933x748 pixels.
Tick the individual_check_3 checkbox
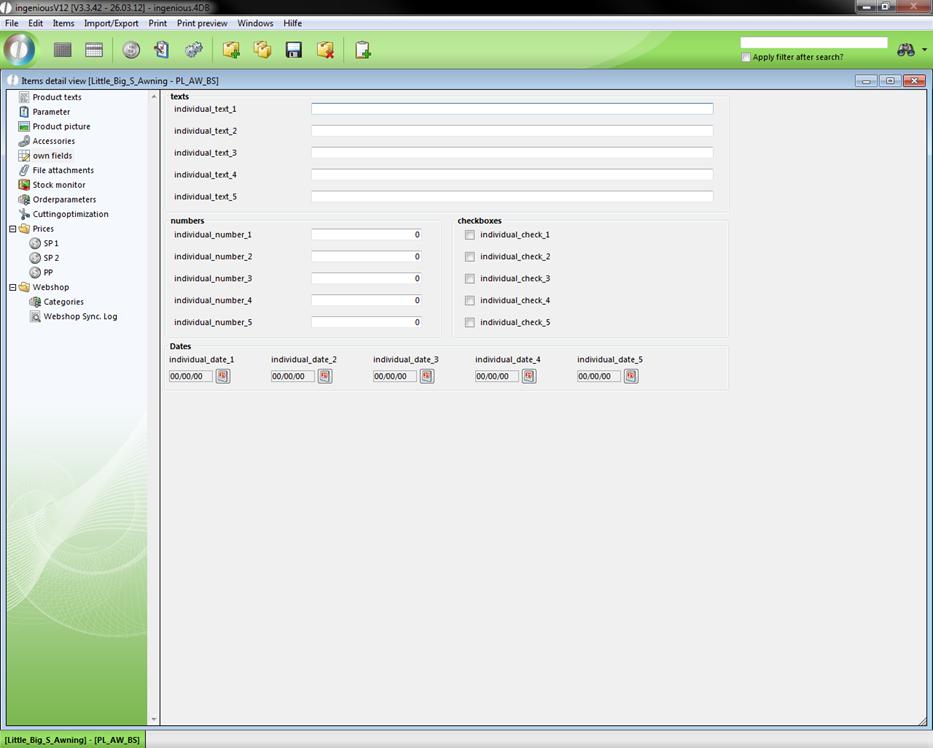click(x=470, y=279)
